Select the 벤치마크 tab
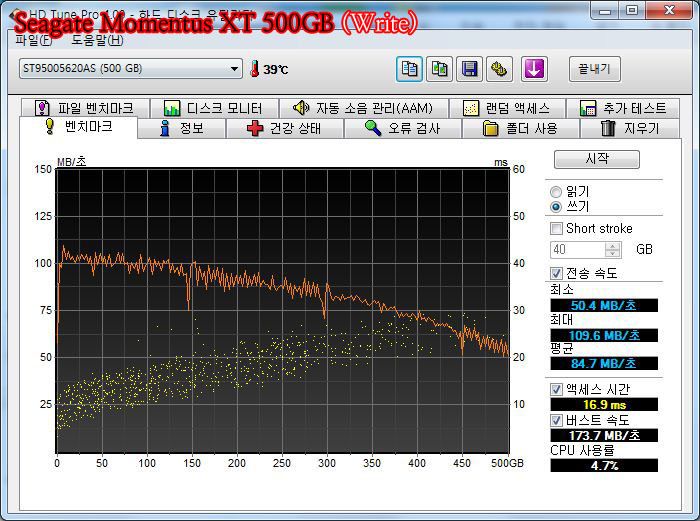 pos(78,127)
